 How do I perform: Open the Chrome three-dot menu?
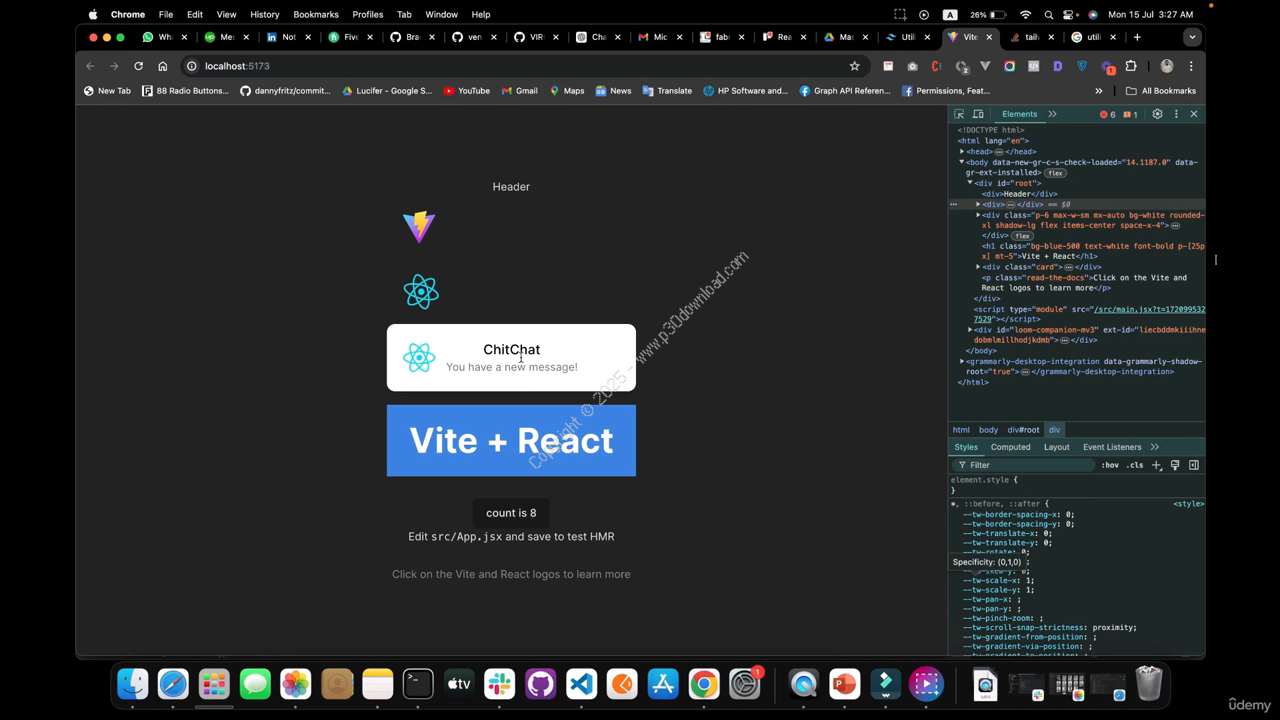click(x=1191, y=66)
